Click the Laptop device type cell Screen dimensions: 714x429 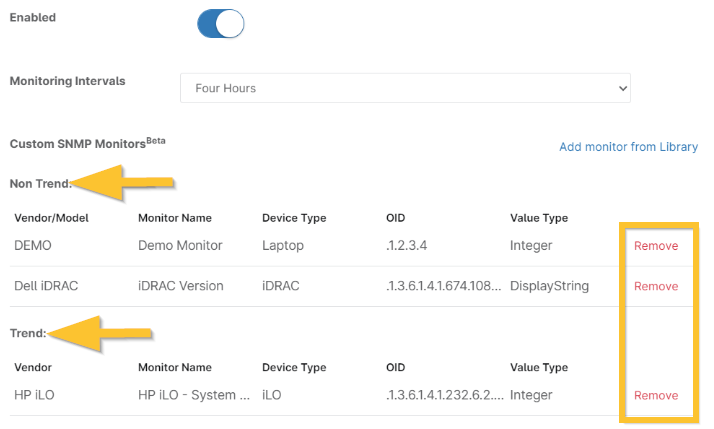click(283, 246)
